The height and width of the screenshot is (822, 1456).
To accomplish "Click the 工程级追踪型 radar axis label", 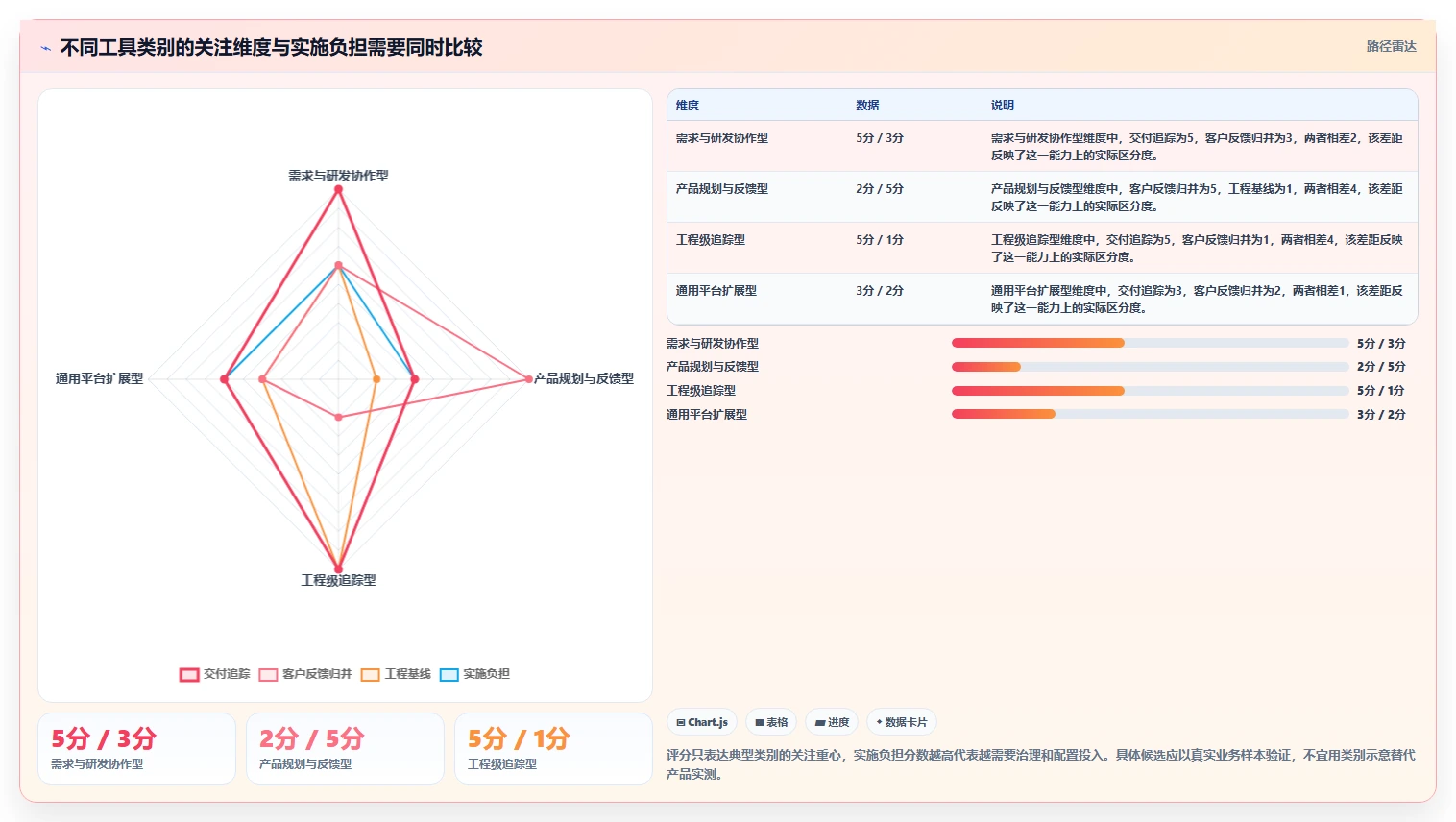I will (x=338, y=580).
